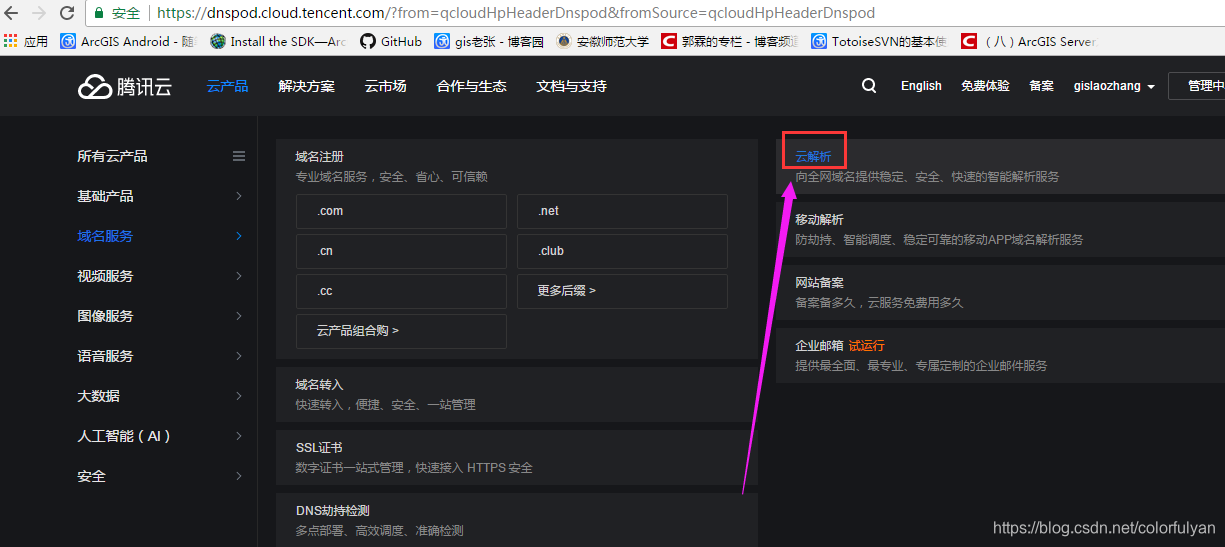
Task: Open the gislaozhang account dropdown
Action: pyautogui.click(x=1114, y=86)
